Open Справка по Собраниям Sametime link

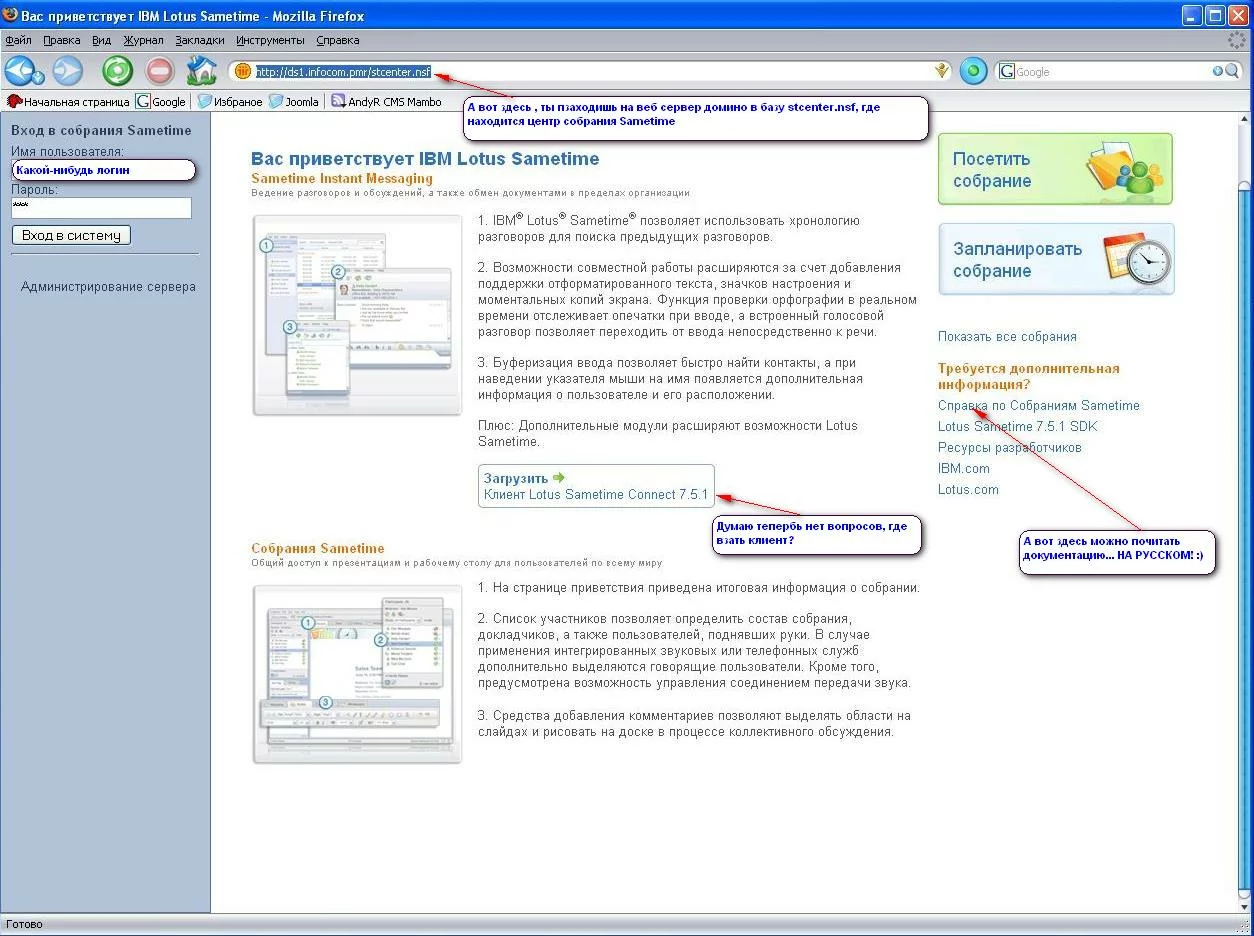tap(1038, 405)
